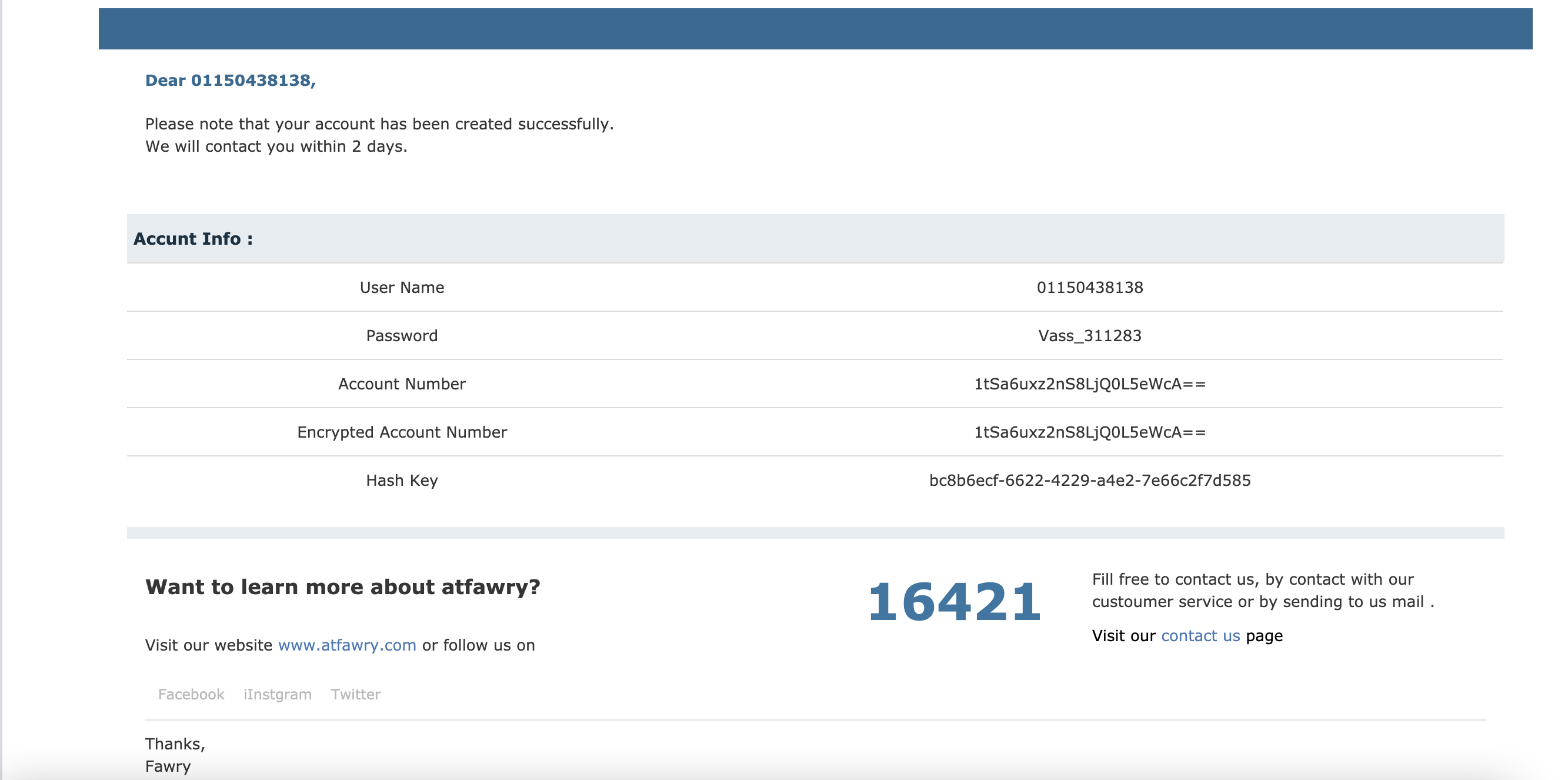Click the Password label

click(x=402, y=335)
